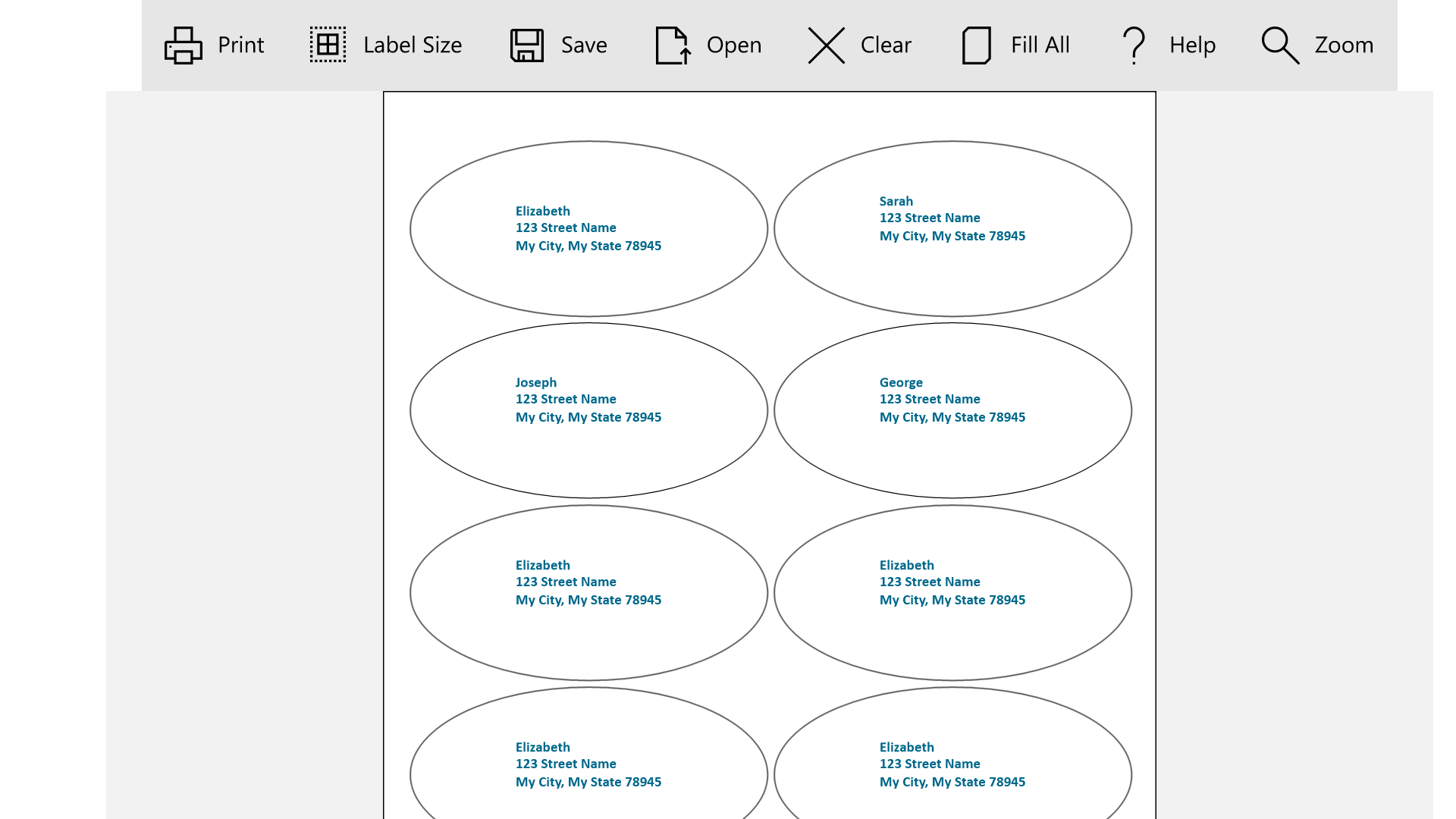
Task: Click the Clear X icon
Action: click(826, 45)
